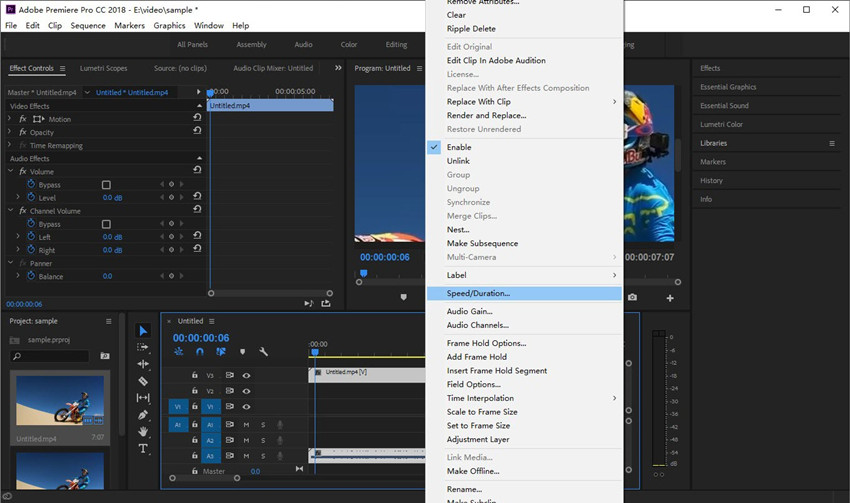The image size is (850, 503).
Task: Open the Master Untitled.mp4 clip dropdown
Action: (88, 93)
